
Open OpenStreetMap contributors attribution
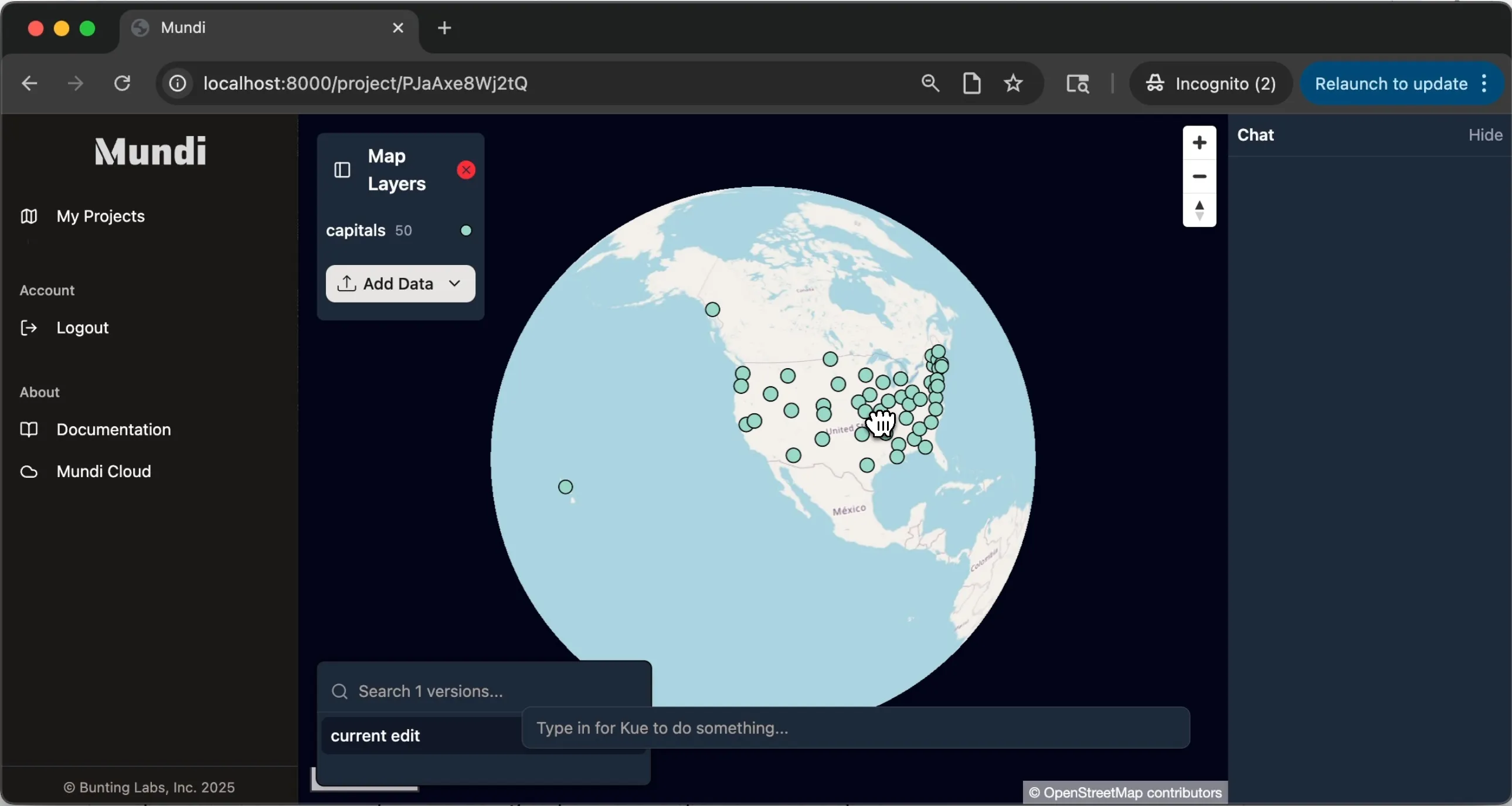coord(1125,793)
